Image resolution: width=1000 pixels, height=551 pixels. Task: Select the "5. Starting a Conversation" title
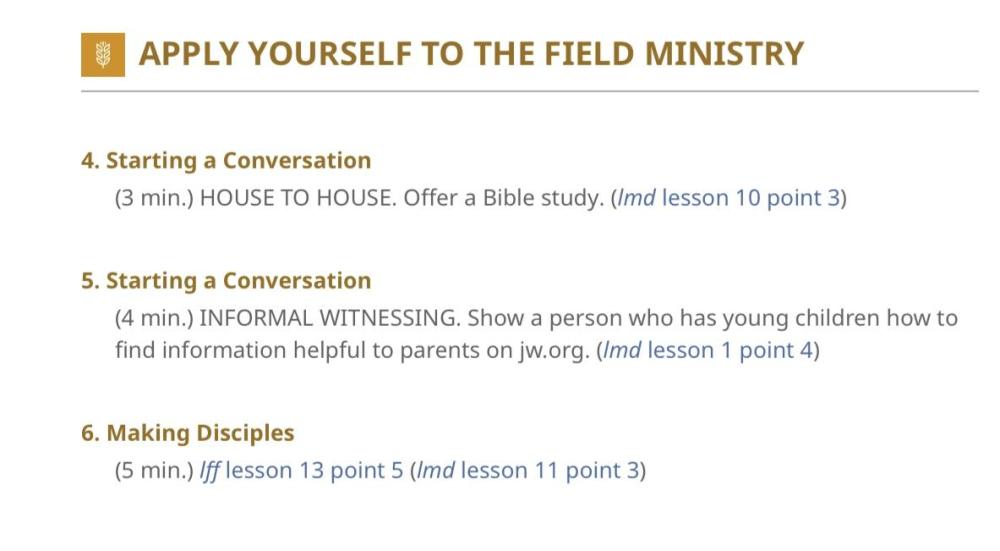tap(226, 280)
